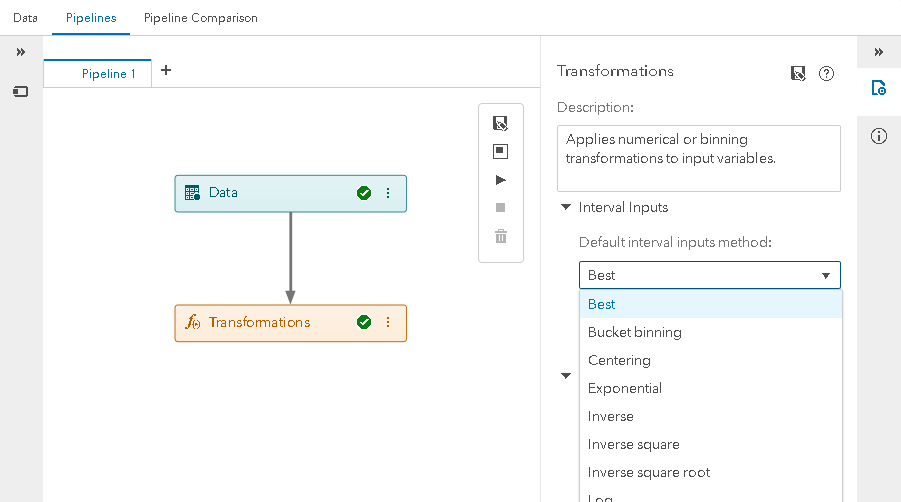Screen dimensions: 901x502
Task: Open the Data node options menu
Action: 388,193
